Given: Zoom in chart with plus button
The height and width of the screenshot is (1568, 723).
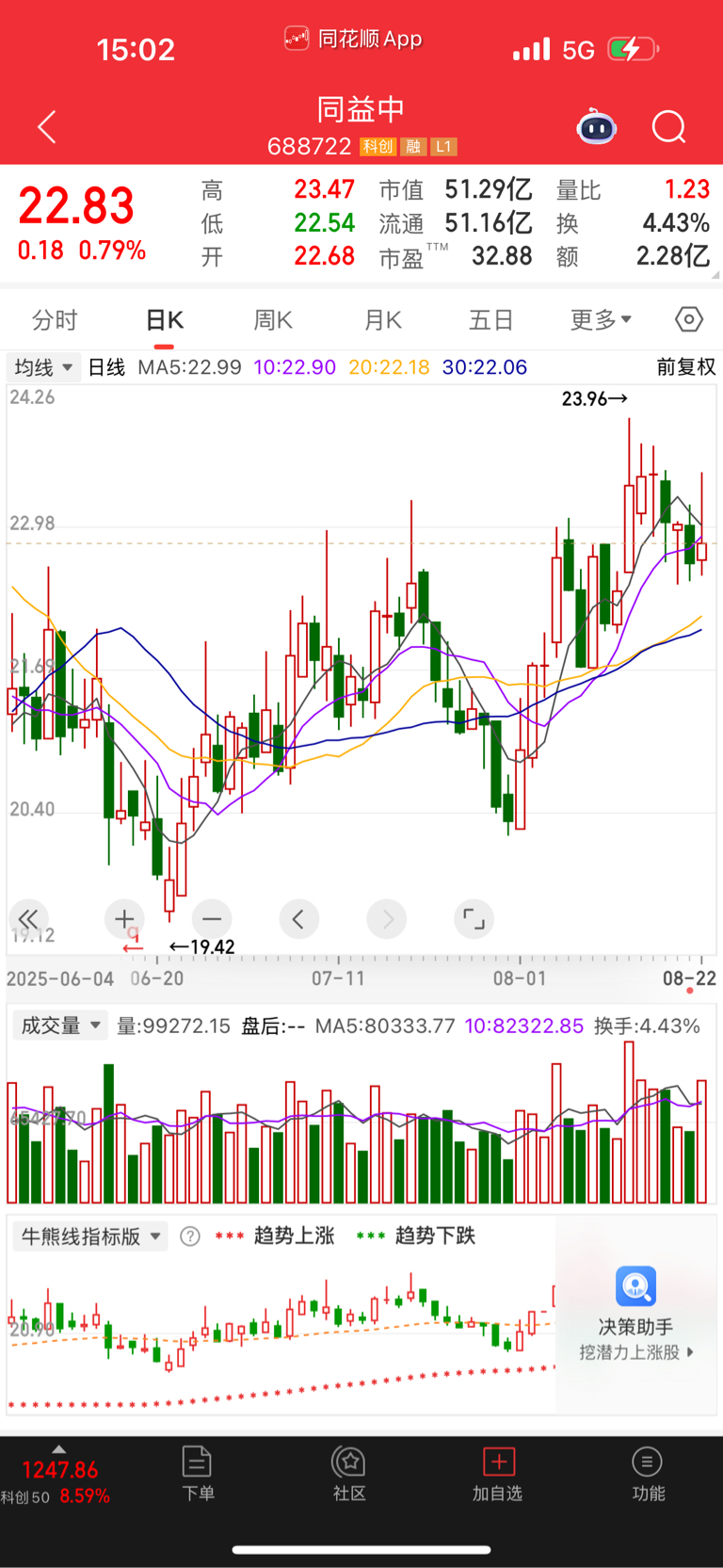Looking at the screenshot, I should pos(123,919).
